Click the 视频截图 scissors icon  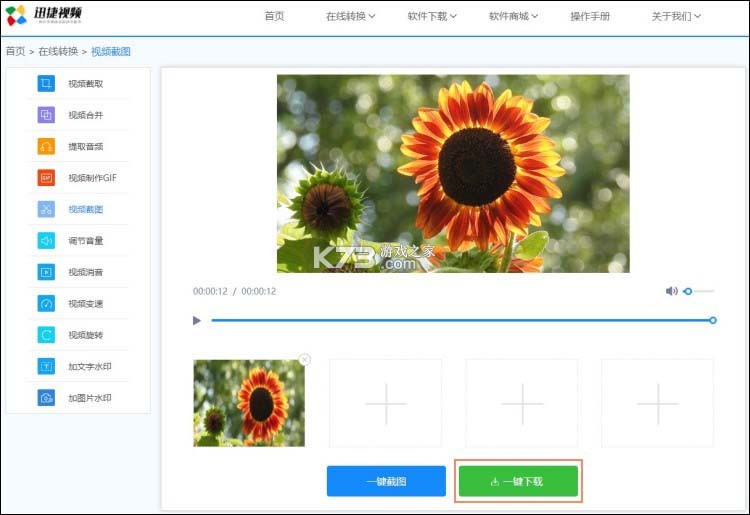tap(46, 209)
